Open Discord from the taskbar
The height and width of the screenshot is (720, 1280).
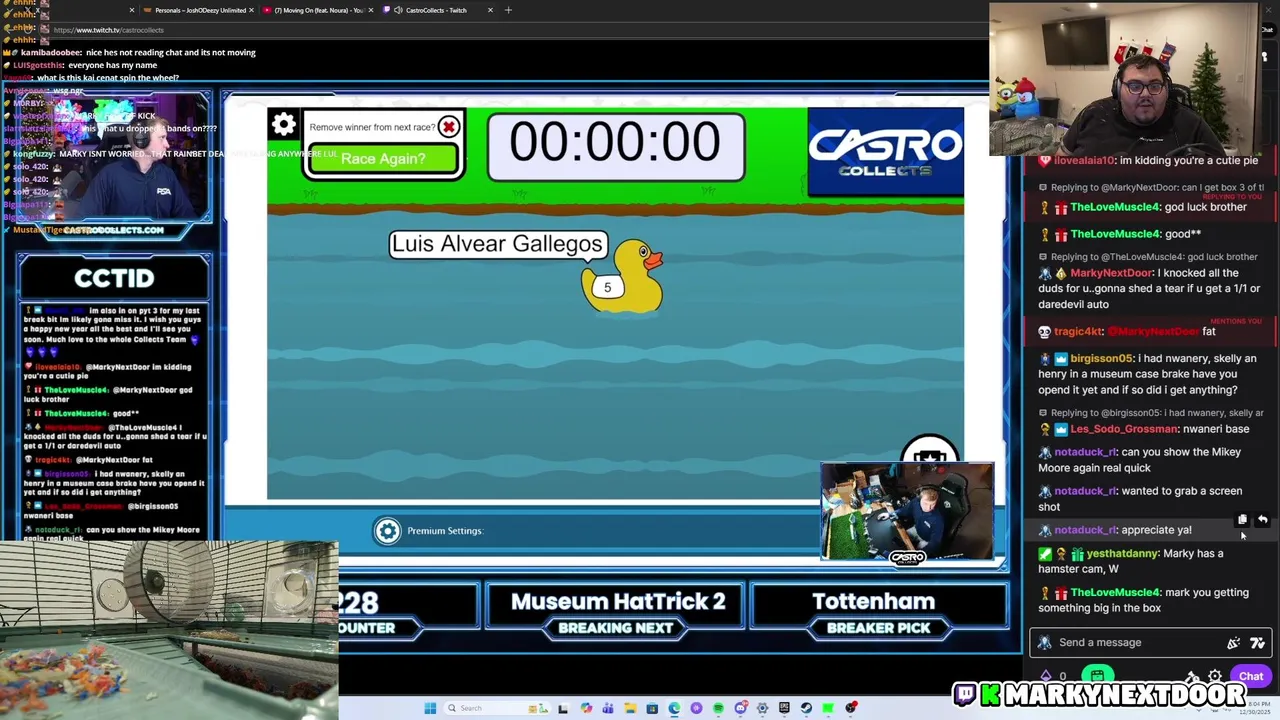point(741,708)
